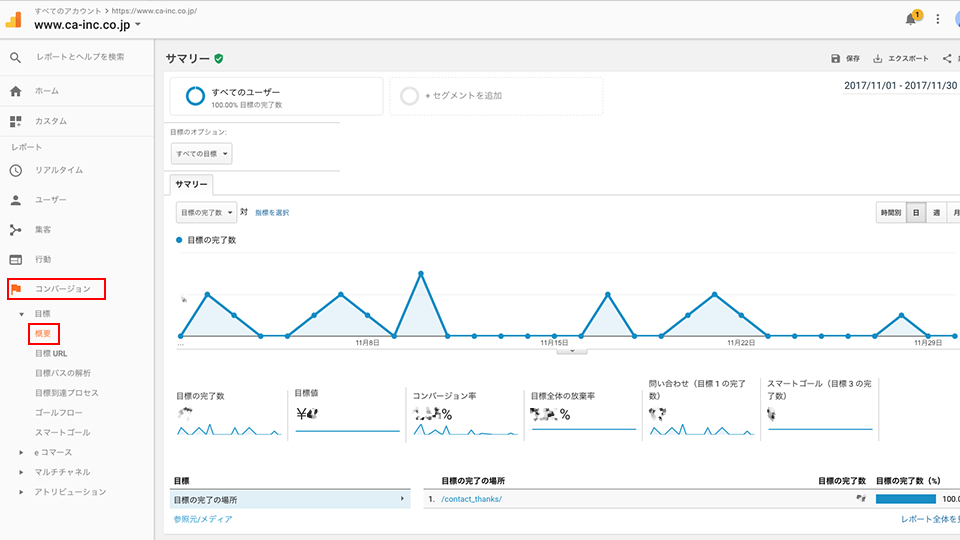Open the date range 2017/11/01 - 2017/11/30
The height and width of the screenshot is (540, 960).
click(900, 86)
